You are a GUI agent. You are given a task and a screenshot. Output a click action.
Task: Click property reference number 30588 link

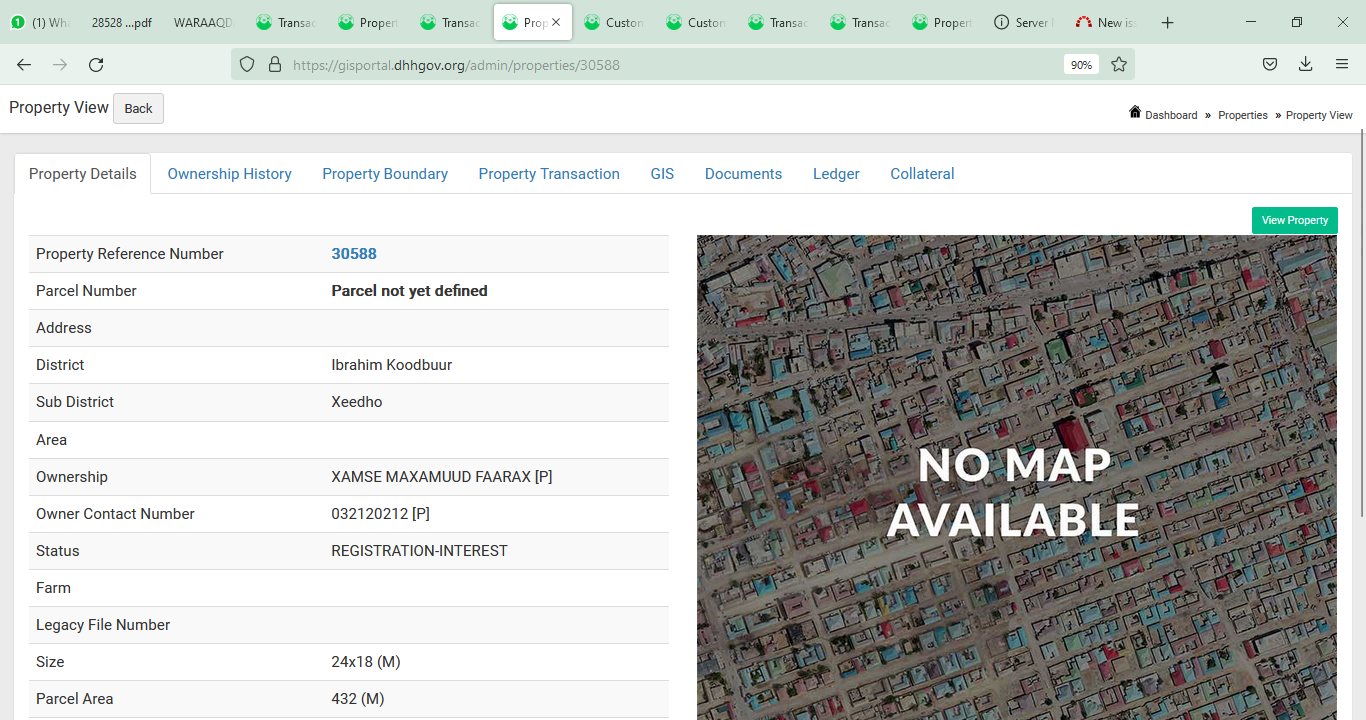[x=354, y=254]
